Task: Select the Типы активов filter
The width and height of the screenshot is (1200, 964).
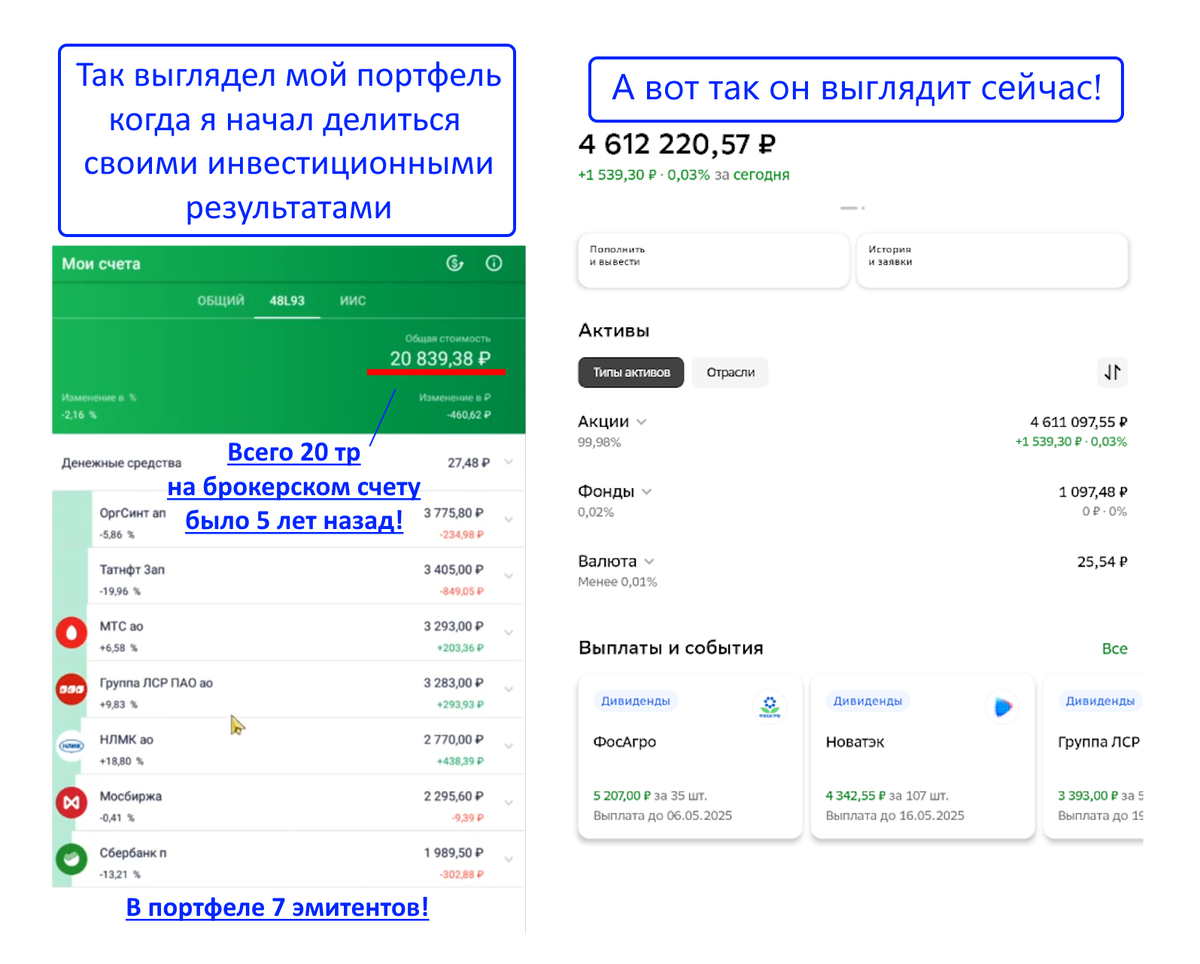Action: (x=631, y=373)
